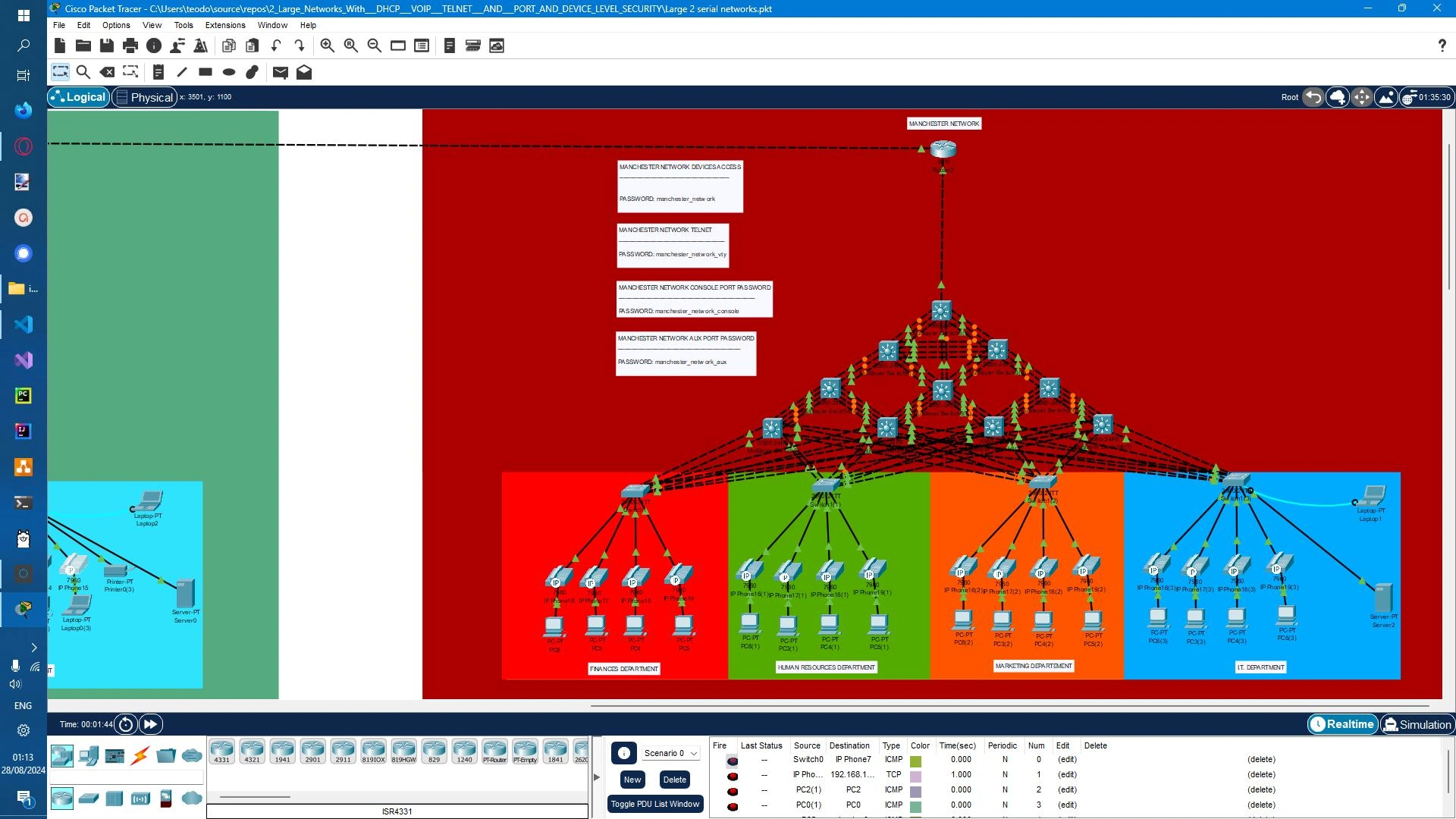Expand the Windows taskbar hidden apps chevron

pos(33,648)
